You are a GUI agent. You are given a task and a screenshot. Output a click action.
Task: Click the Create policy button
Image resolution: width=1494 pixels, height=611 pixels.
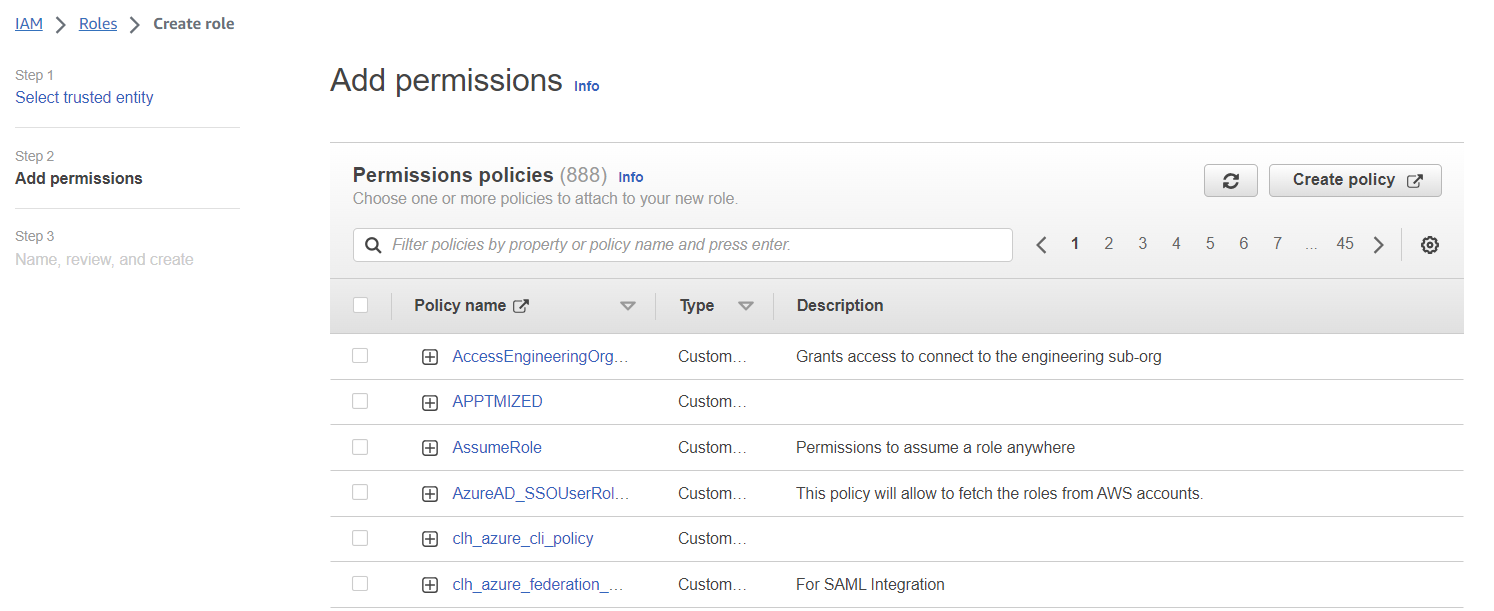(x=1354, y=181)
